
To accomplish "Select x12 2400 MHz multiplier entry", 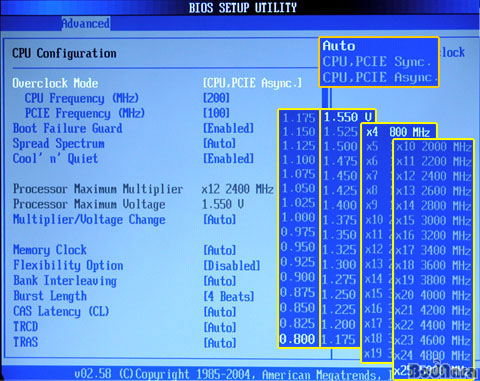I will point(433,176).
